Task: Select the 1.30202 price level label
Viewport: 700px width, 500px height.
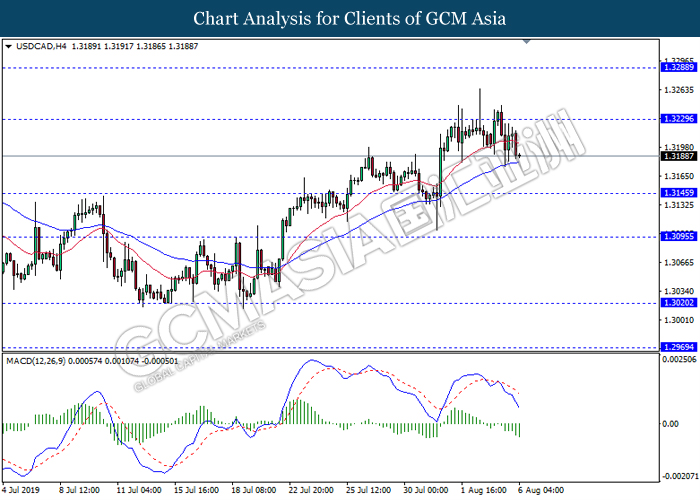Action: [x=678, y=303]
